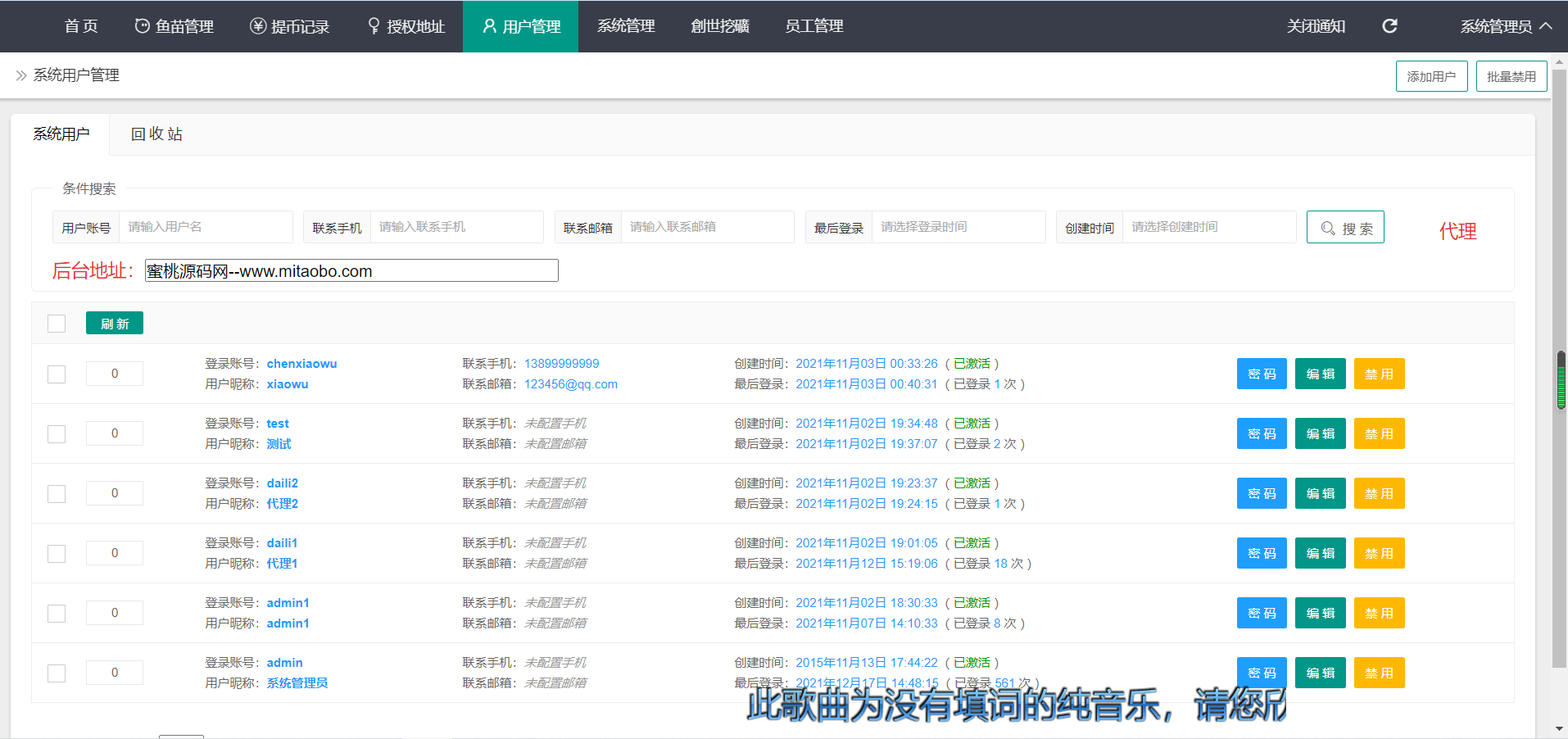The image size is (1568, 739).
Task: Click the 提币记录 yen icon
Action: (x=258, y=26)
